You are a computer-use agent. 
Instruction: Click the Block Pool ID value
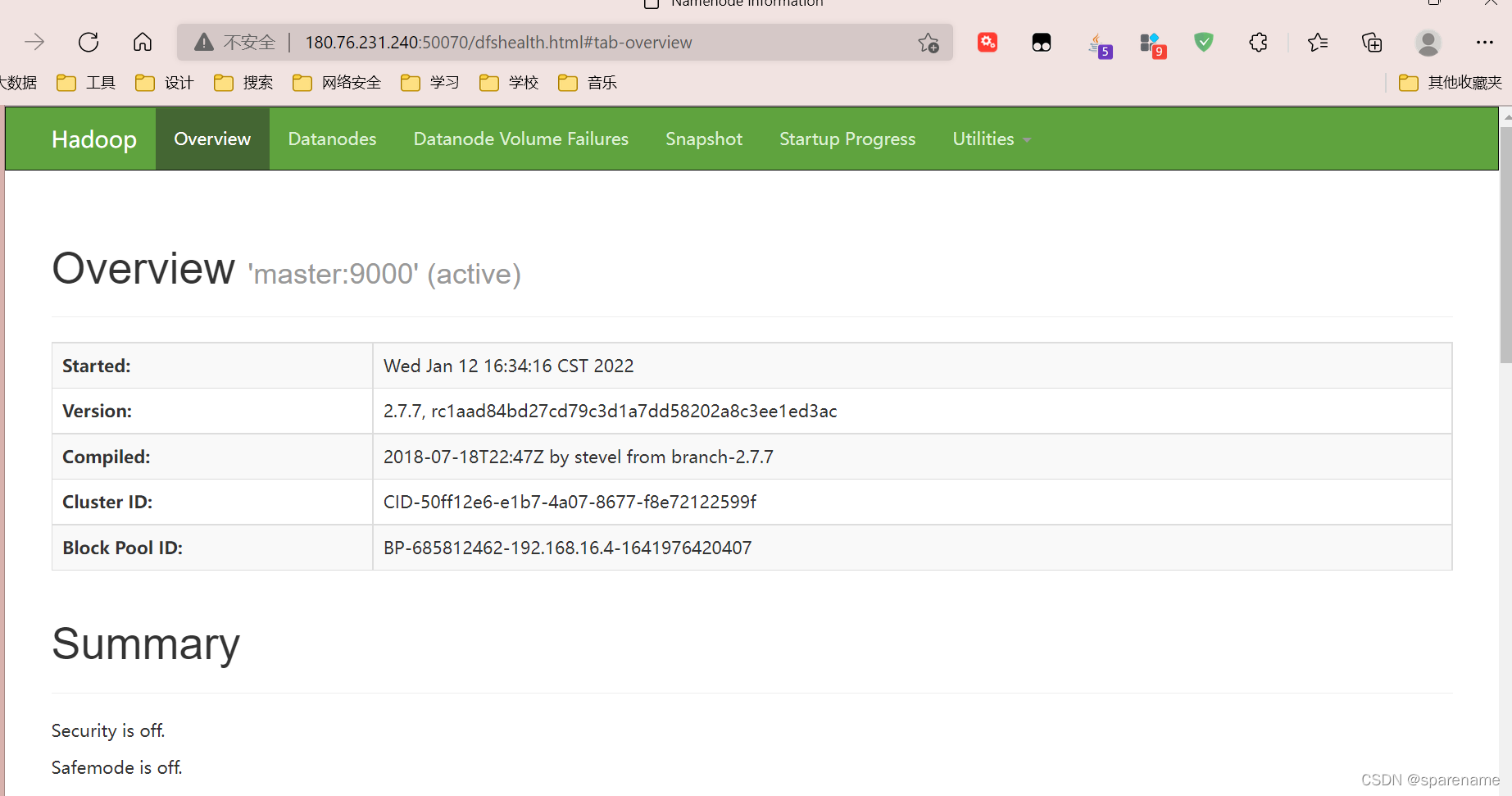[567, 548]
